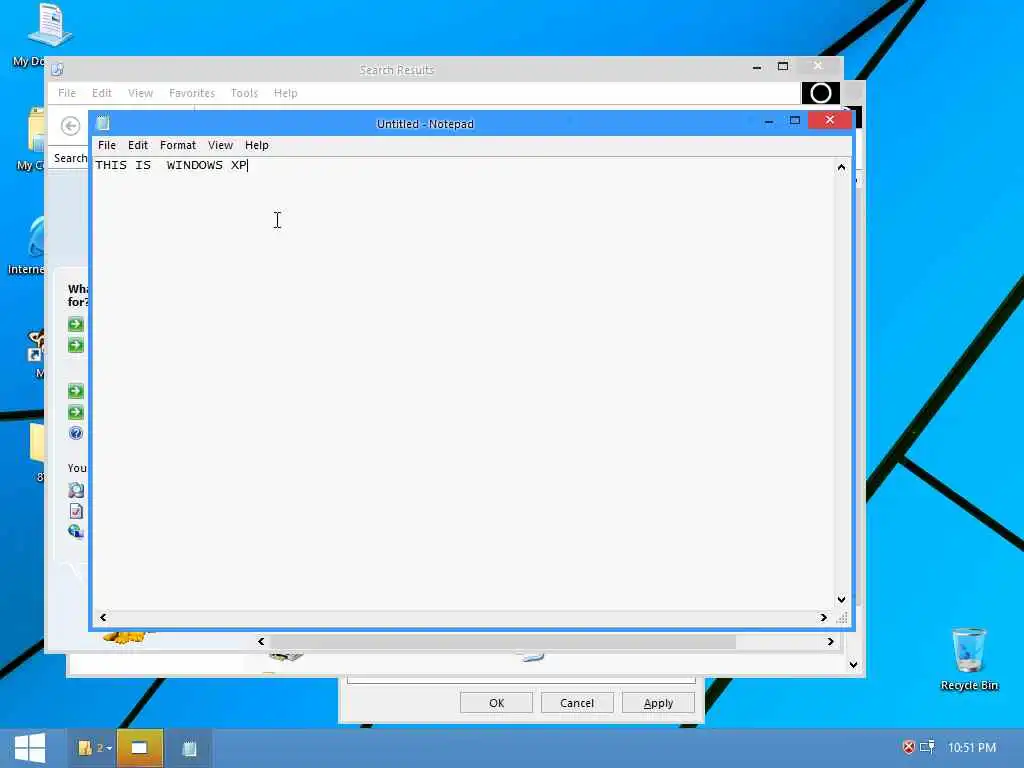Open Tools menu in Search Results window

click(x=244, y=93)
